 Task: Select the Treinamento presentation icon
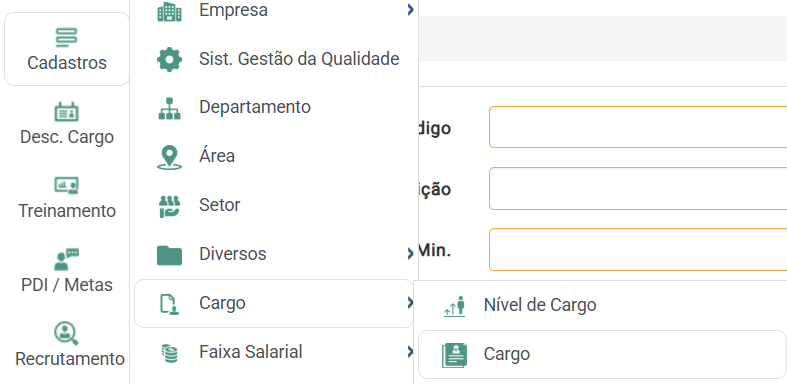tap(67, 185)
